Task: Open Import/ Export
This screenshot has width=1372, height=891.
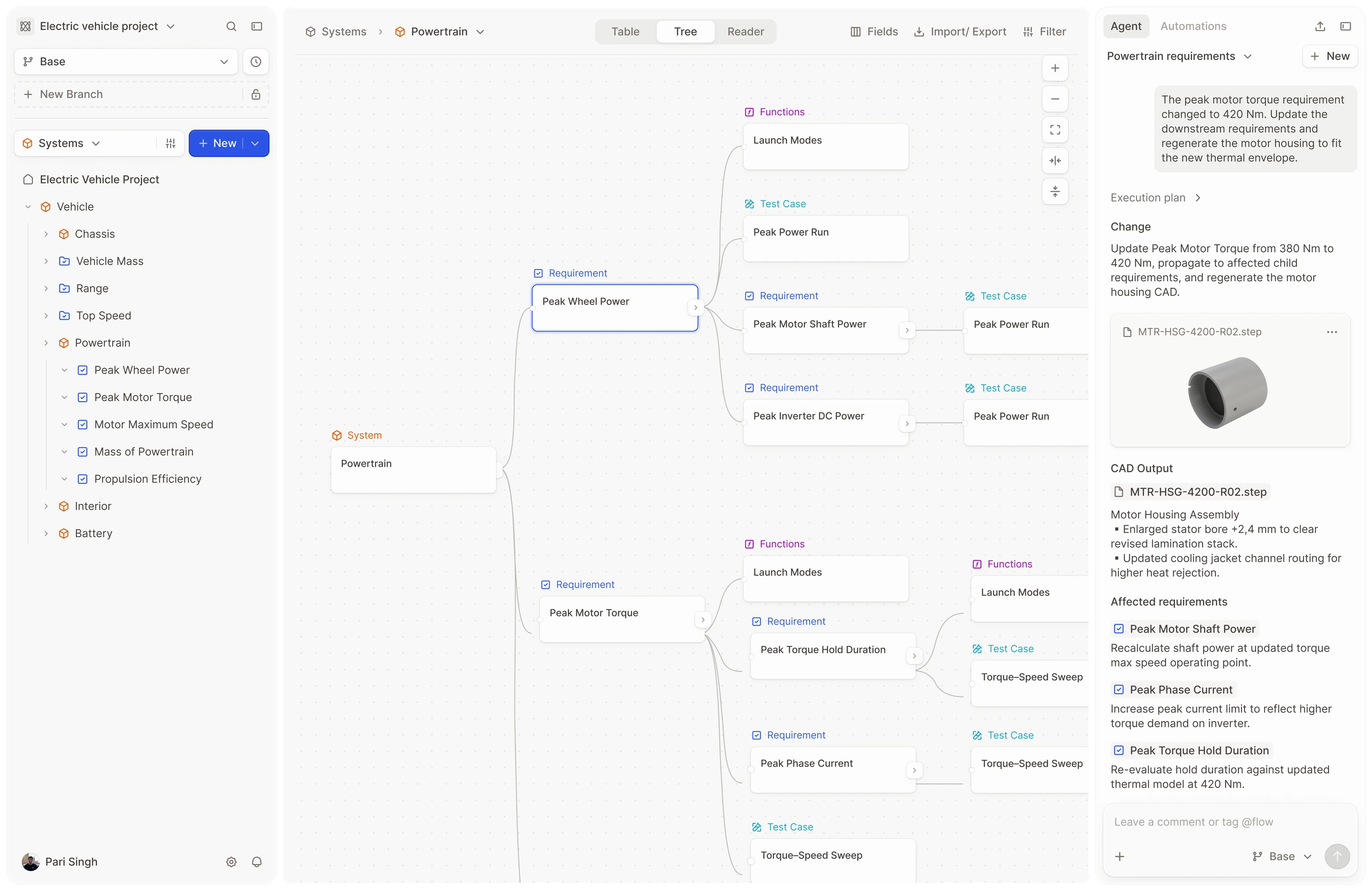Action: pos(960,32)
